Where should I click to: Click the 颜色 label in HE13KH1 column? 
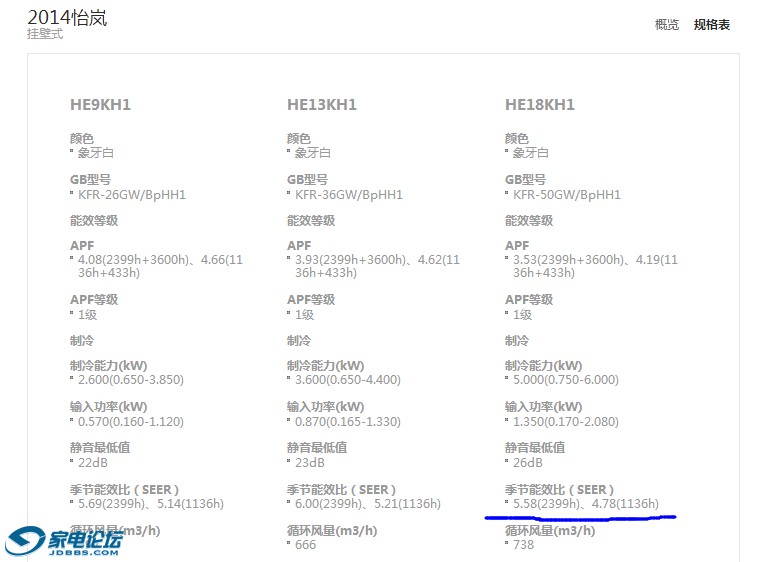(x=299, y=138)
